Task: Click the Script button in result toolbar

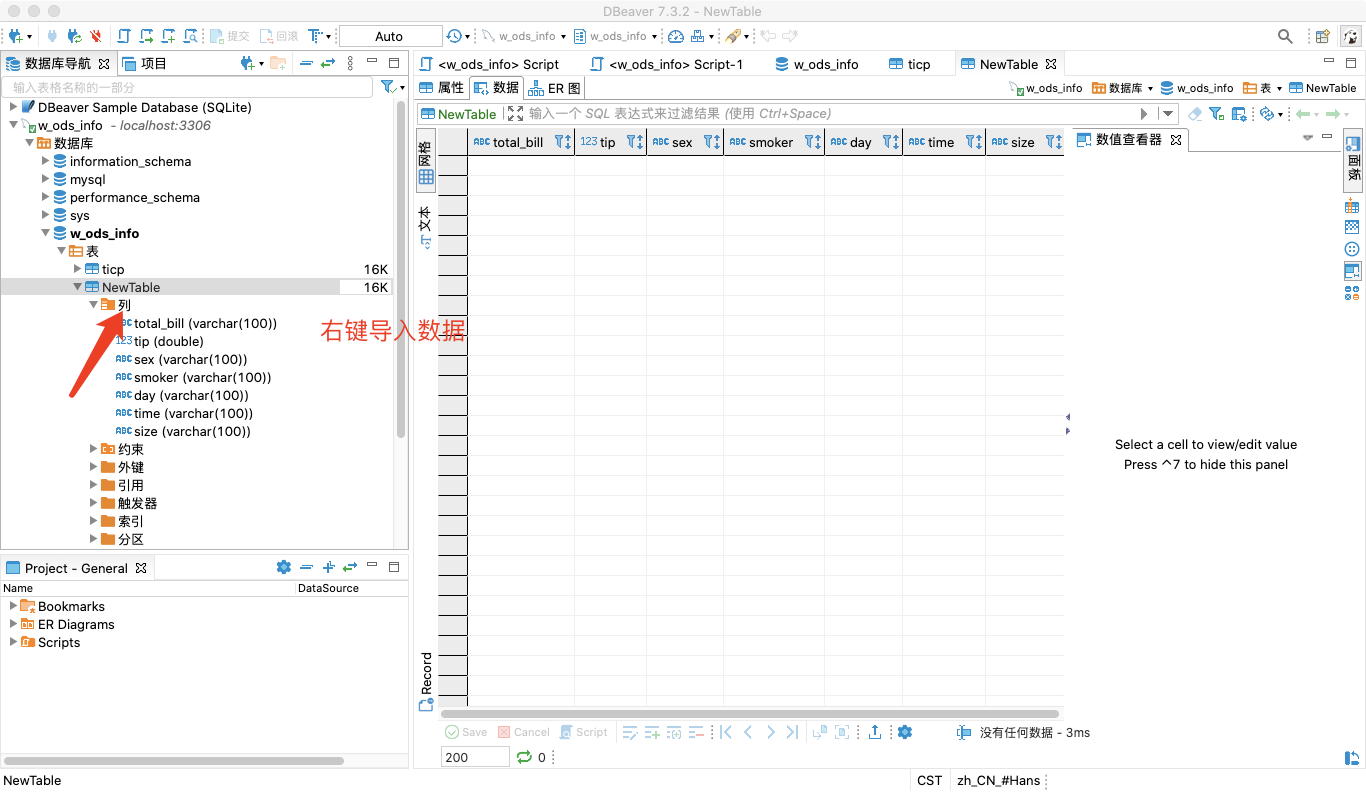Action: pyautogui.click(x=584, y=732)
